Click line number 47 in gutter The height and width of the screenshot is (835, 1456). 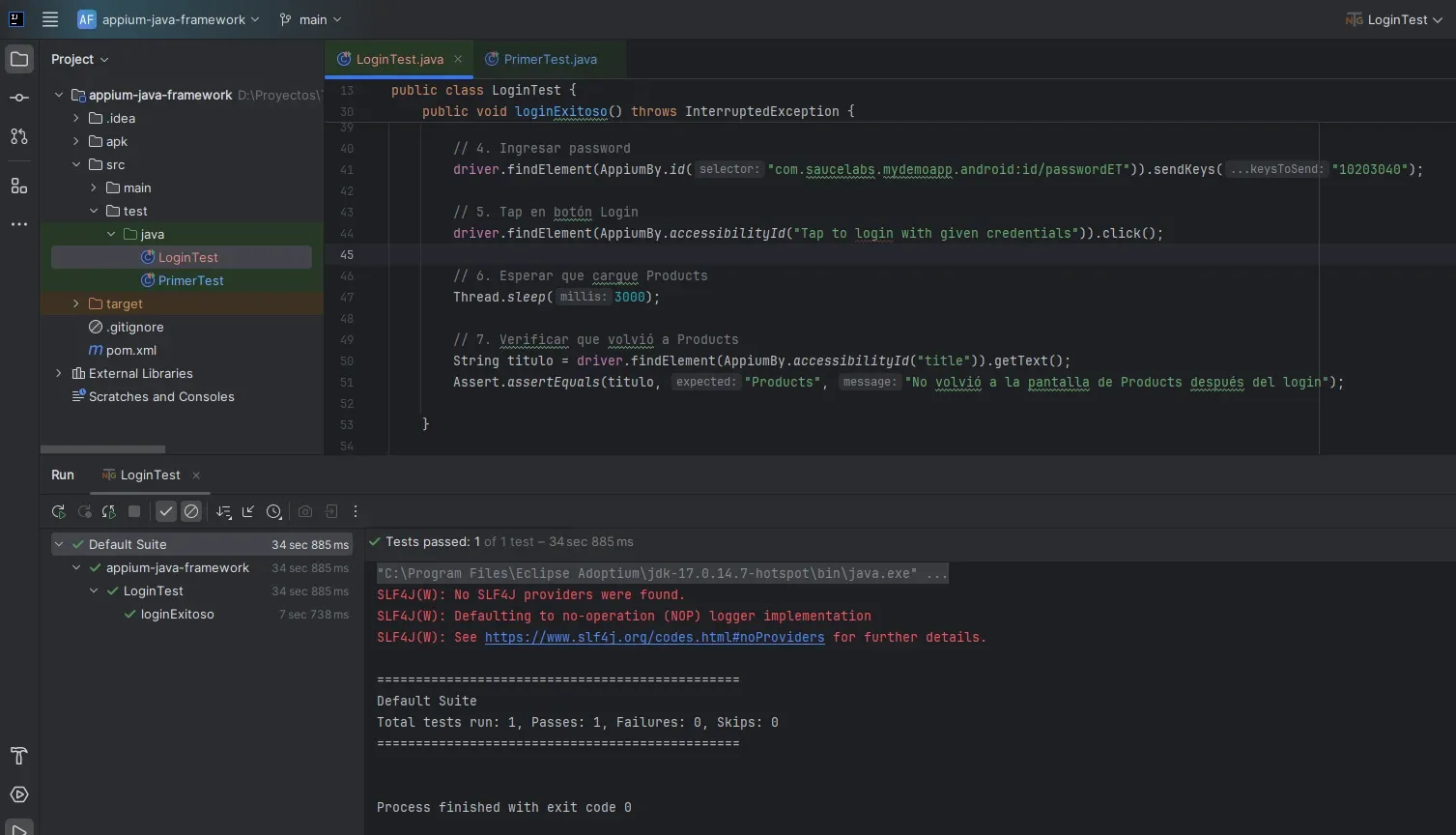(347, 297)
